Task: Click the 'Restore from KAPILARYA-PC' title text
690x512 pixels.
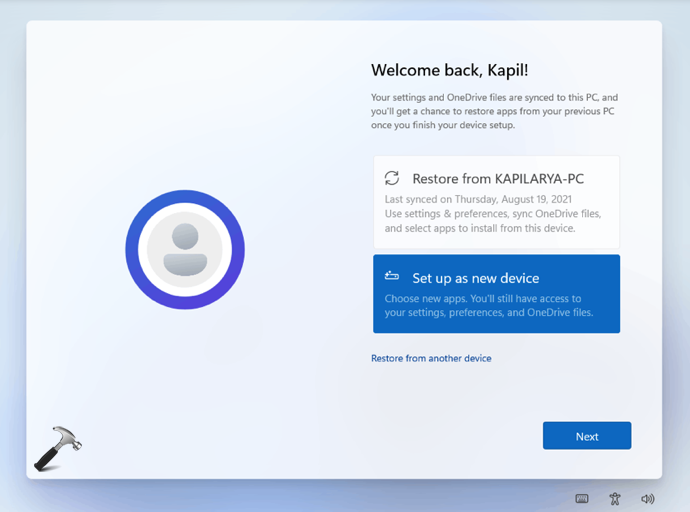Action: [x=497, y=179]
